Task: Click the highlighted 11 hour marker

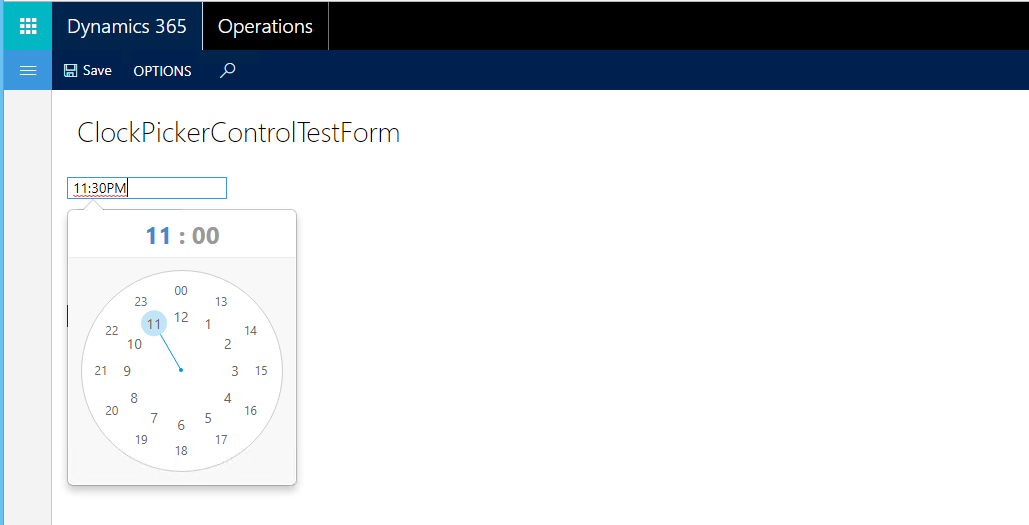Action: pyautogui.click(x=154, y=324)
